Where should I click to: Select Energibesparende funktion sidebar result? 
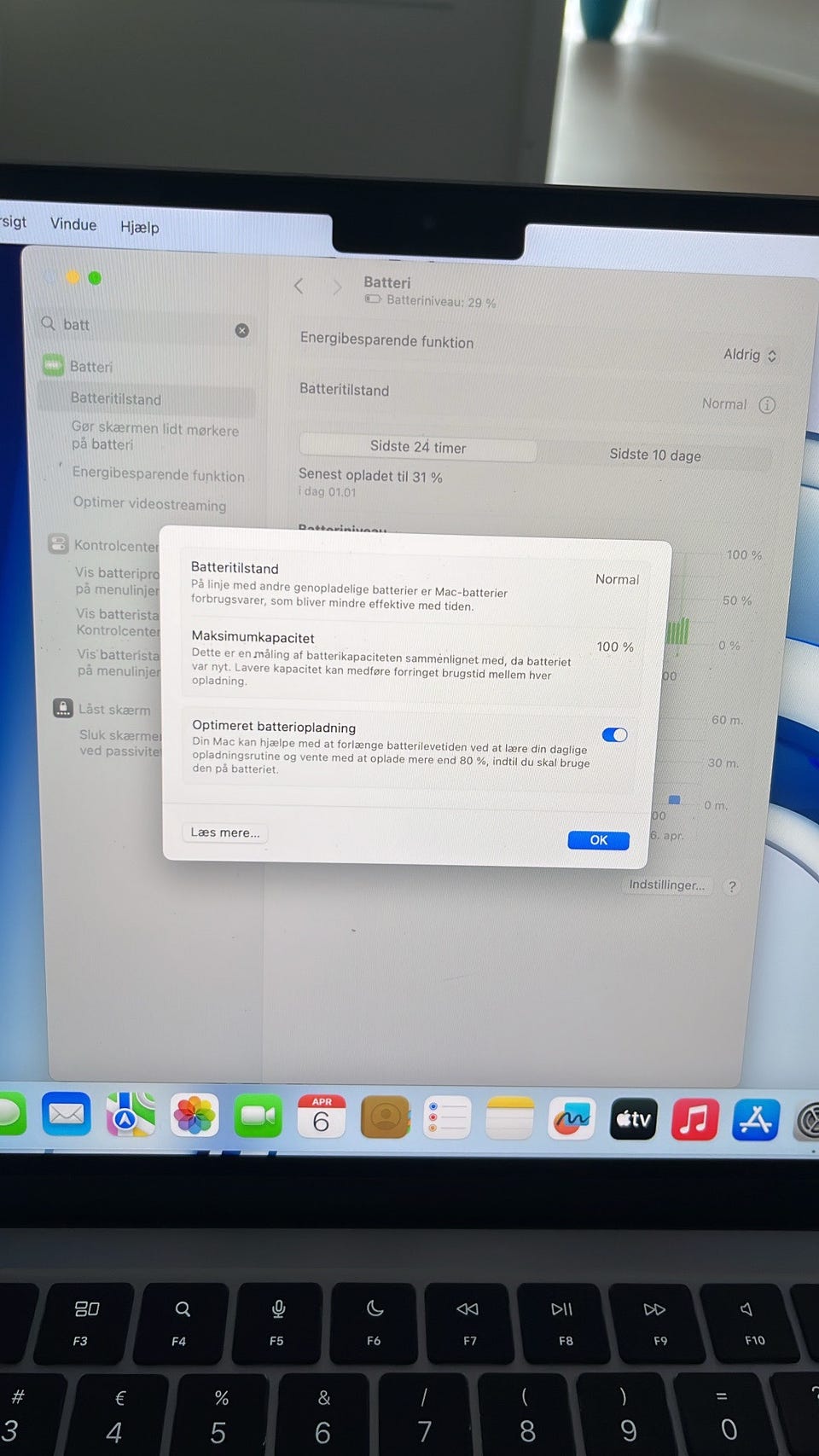pyautogui.click(x=159, y=474)
